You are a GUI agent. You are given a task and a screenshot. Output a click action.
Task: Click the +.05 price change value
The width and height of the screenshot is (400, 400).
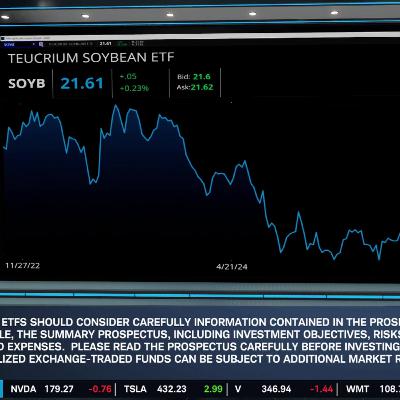[128, 76]
